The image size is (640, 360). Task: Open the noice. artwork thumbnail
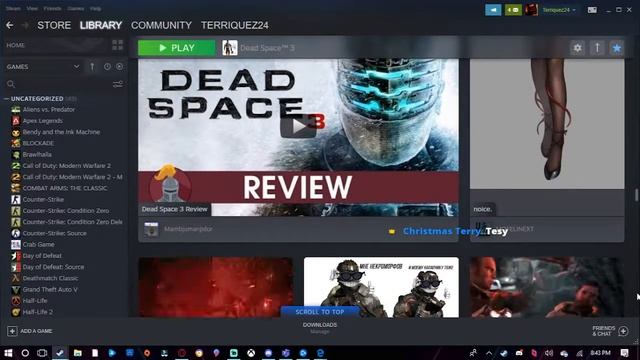(x=547, y=124)
